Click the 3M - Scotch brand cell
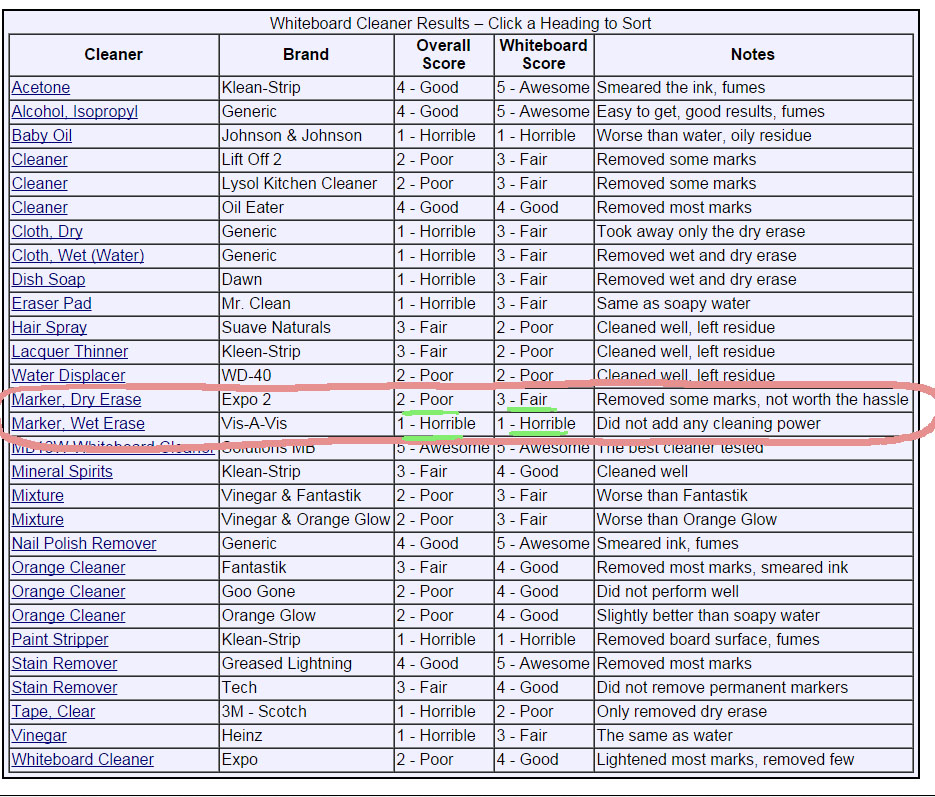The image size is (935, 797). 306,711
